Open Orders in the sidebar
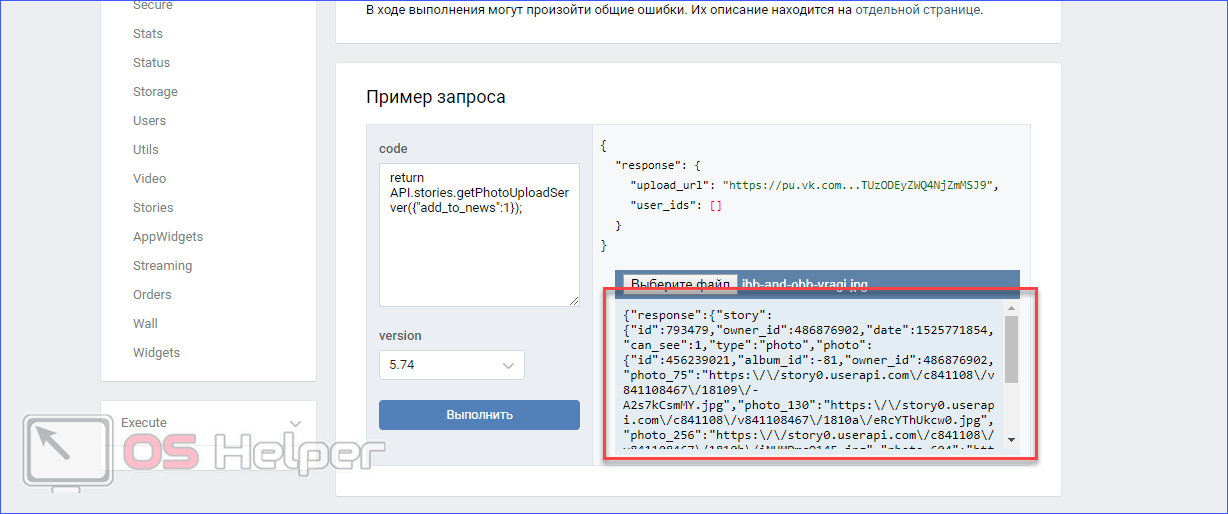This screenshot has width=1228, height=514. [152, 295]
